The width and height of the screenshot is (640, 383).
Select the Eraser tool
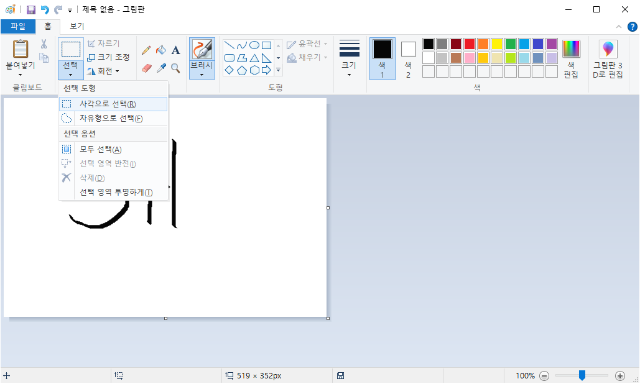(146, 68)
